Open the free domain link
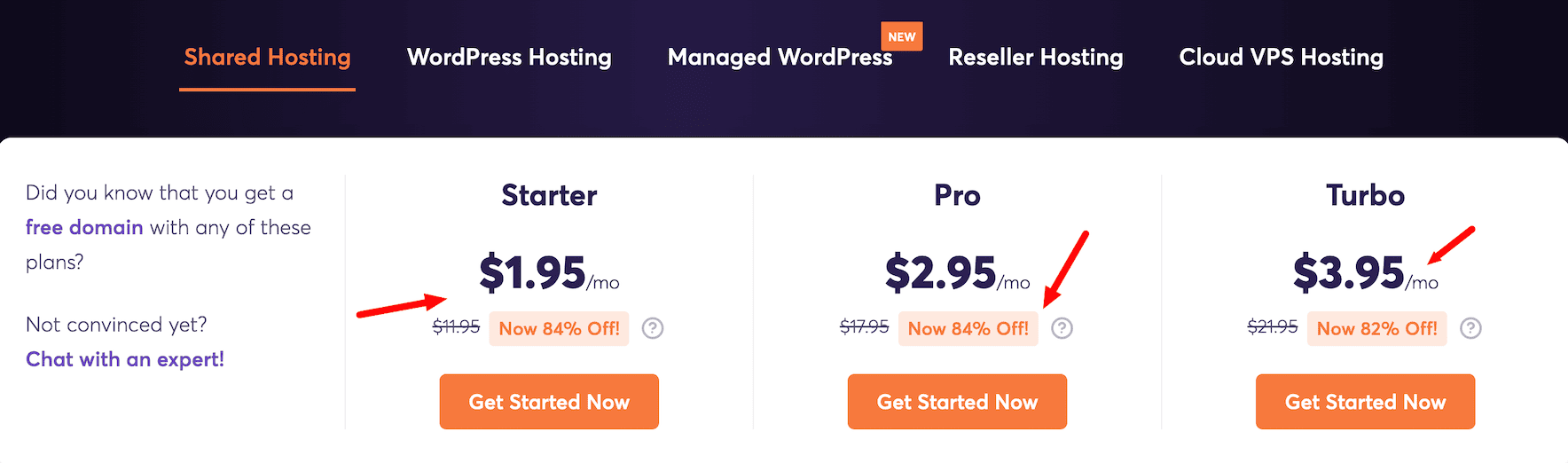The width and height of the screenshot is (1568, 463). tap(84, 227)
